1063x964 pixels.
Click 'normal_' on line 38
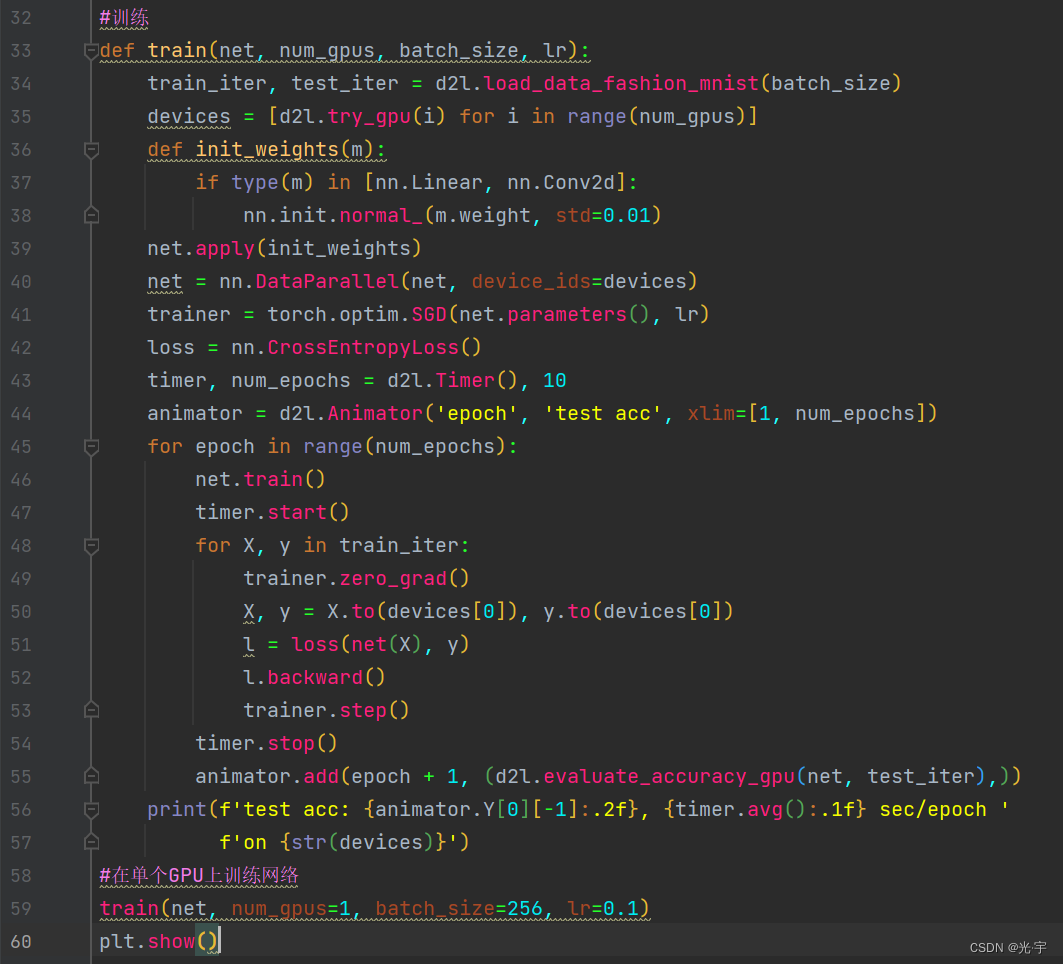coord(381,216)
